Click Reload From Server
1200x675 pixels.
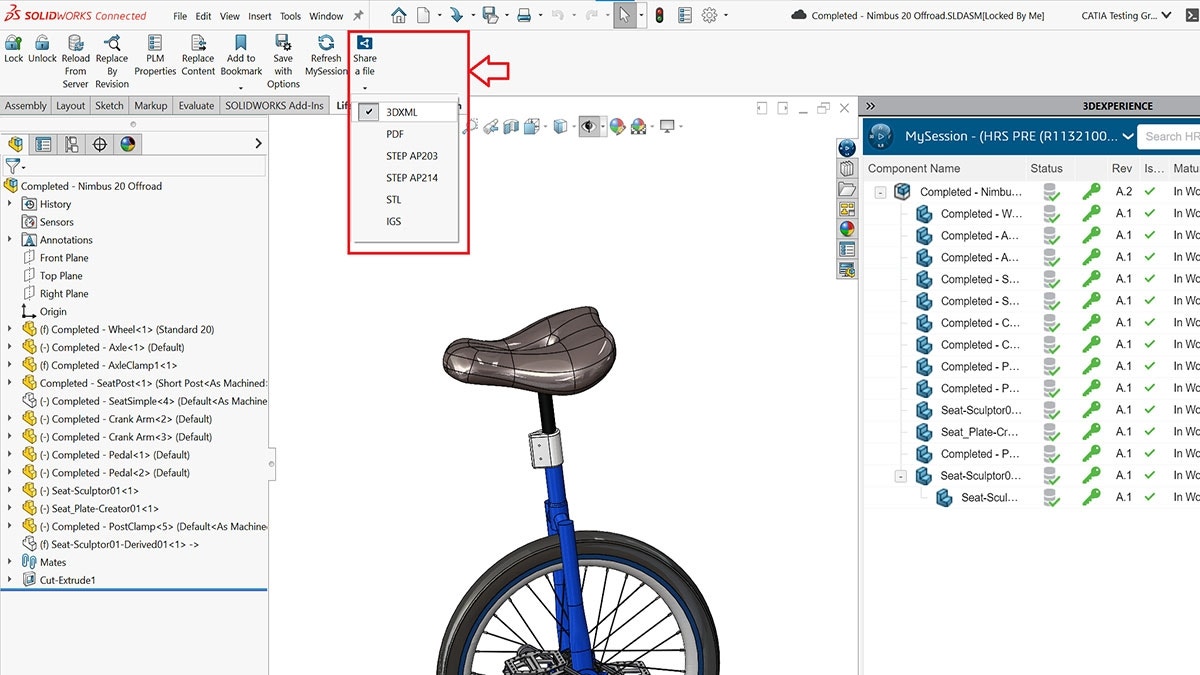(75, 62)
